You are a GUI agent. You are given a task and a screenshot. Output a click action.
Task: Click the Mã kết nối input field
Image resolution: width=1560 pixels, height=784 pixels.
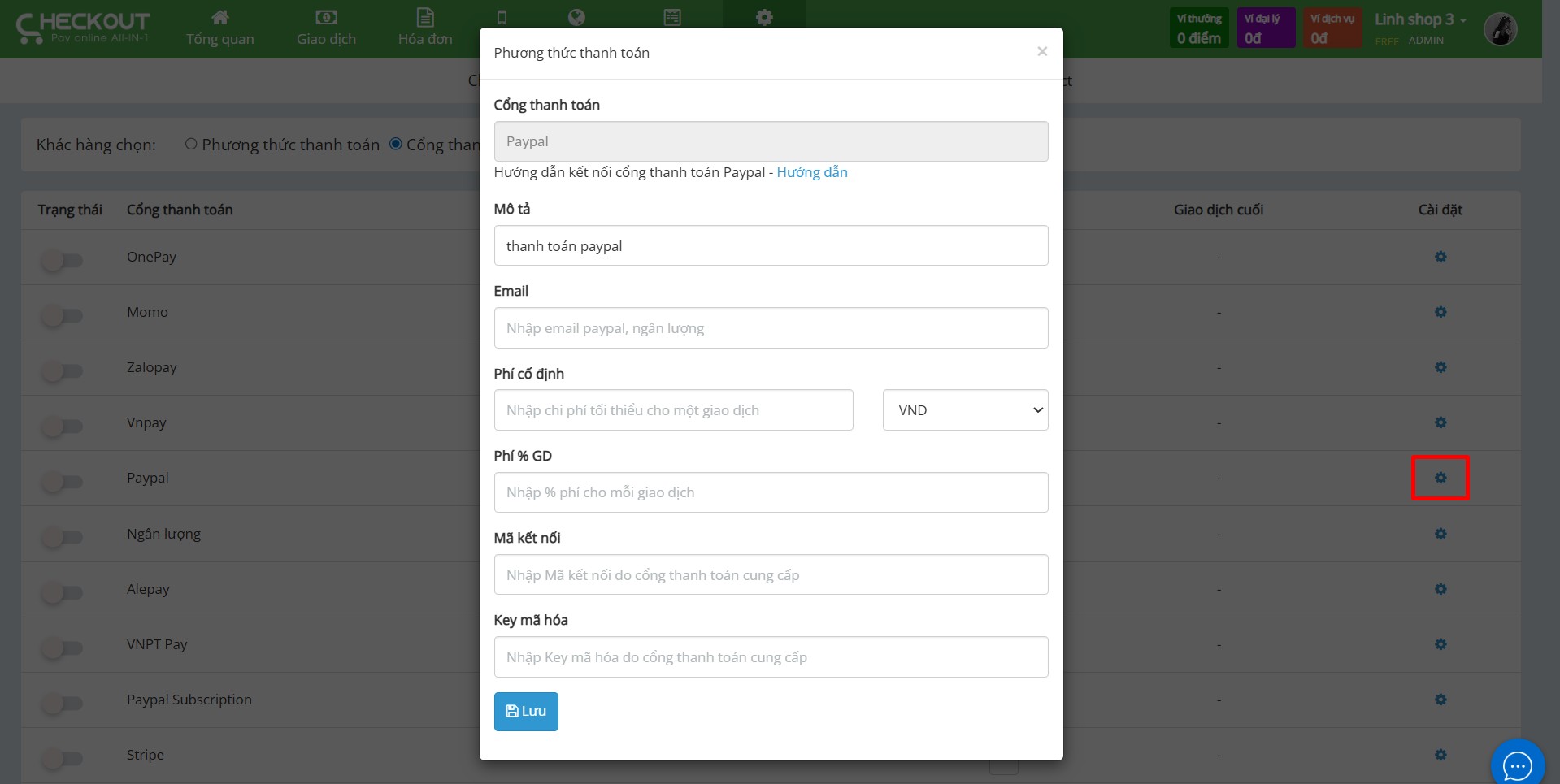[x=771, y=574]
